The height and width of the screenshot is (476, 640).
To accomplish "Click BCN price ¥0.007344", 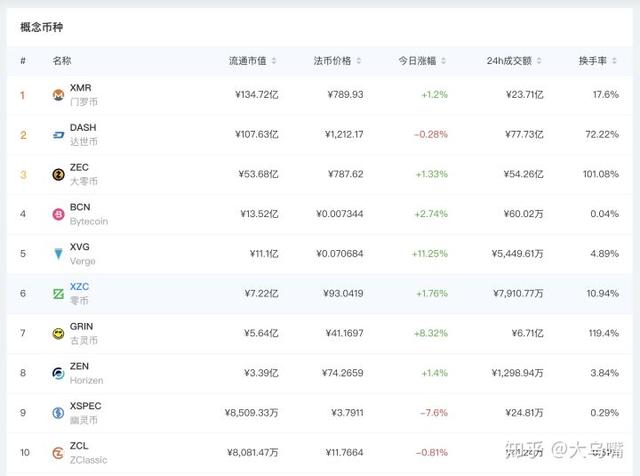I will pos(340,214).
